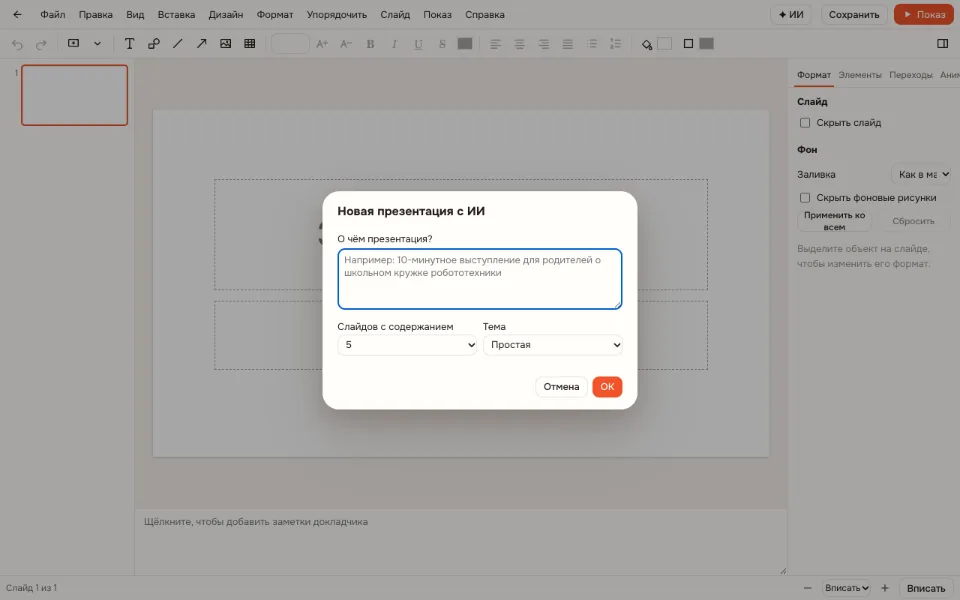Click the О чём презентация text field
960x600 pixels.
pyautogui.click(x=480, y=279)
